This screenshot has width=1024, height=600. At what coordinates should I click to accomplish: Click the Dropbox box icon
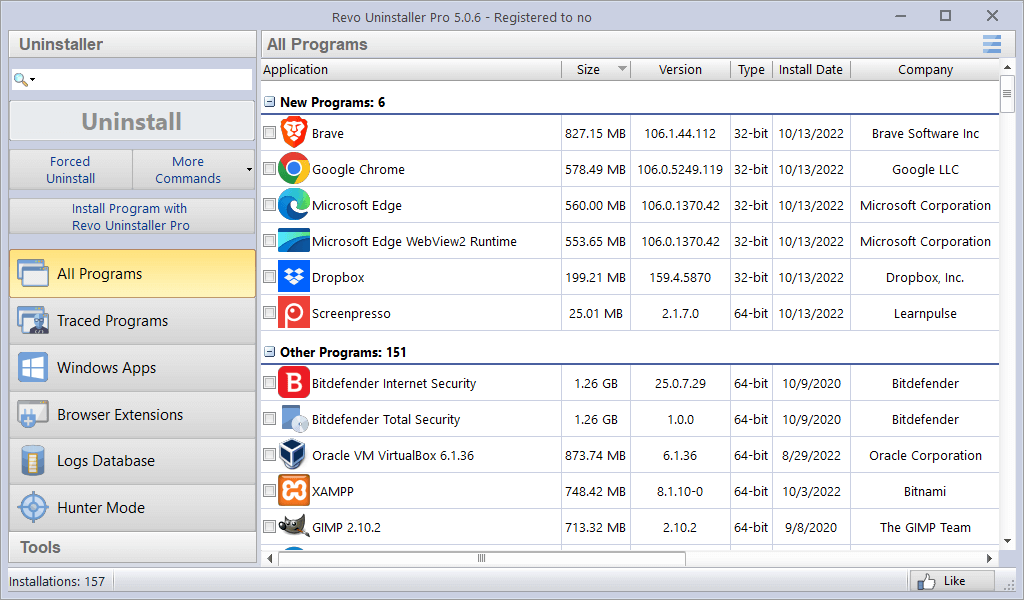pos(294,276)
